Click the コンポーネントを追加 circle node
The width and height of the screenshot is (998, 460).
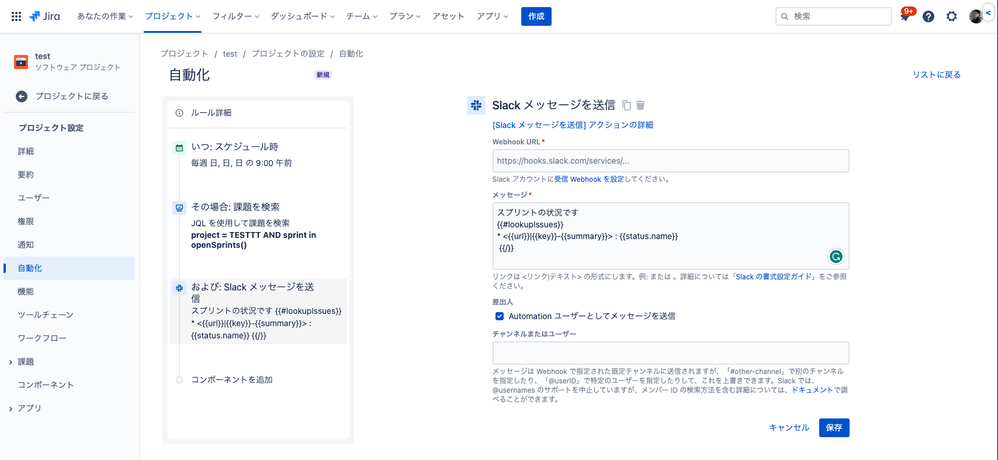179,380
